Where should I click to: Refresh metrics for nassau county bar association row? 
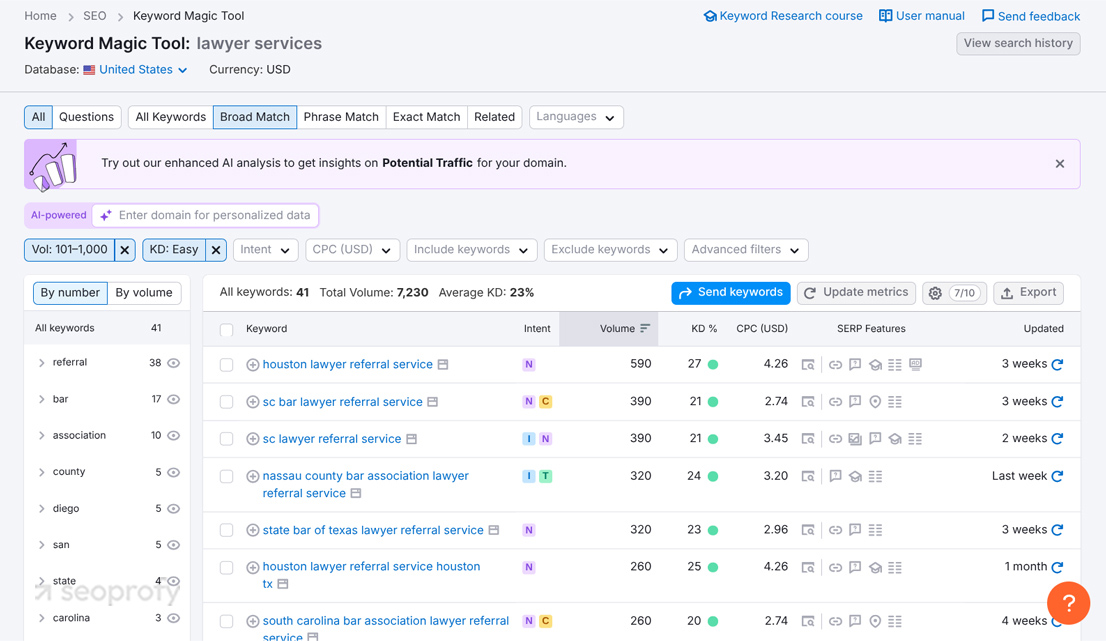(x=1057, y=476)
